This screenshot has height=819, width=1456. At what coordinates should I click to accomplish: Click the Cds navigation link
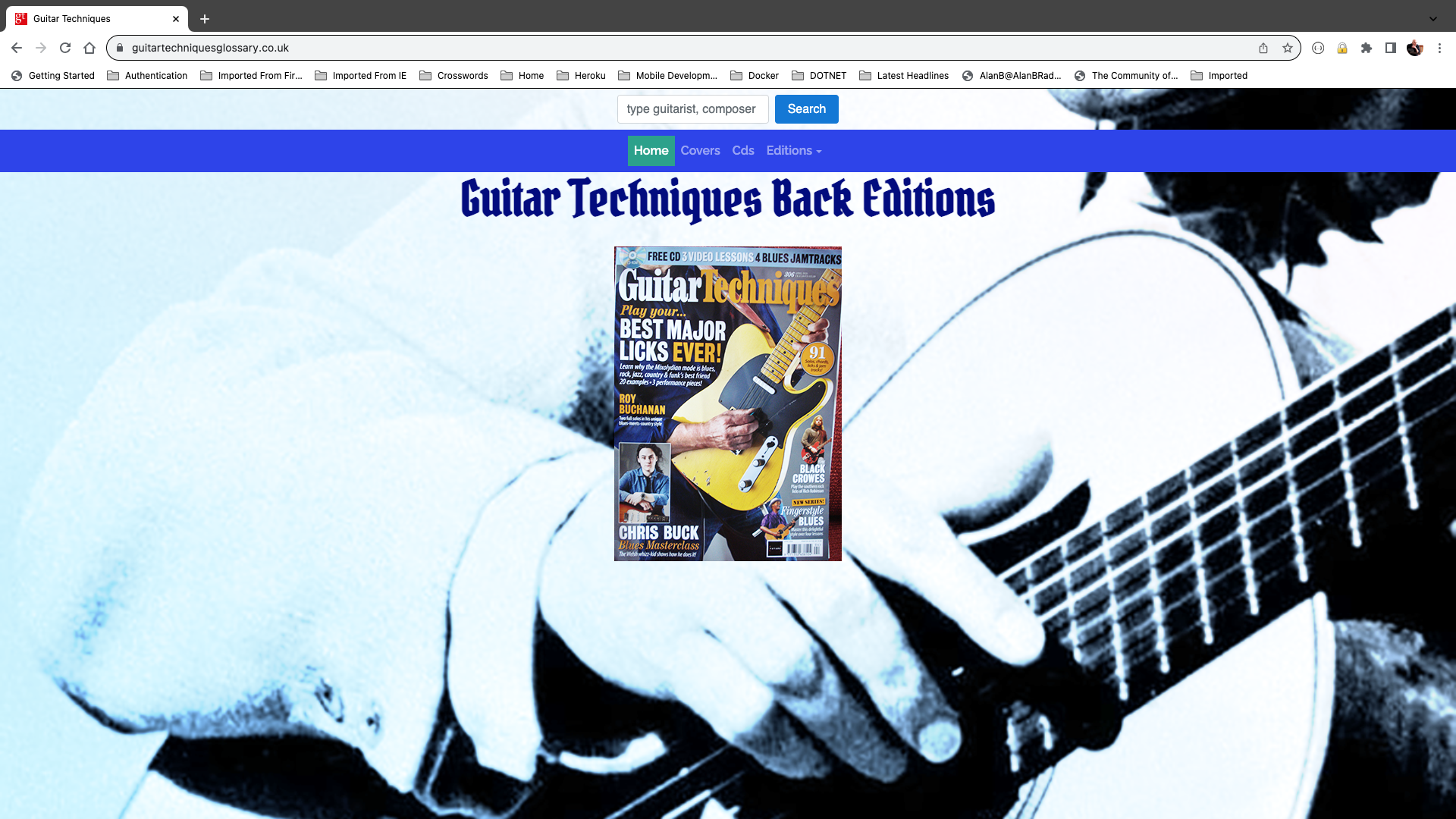tap(743, 150)
